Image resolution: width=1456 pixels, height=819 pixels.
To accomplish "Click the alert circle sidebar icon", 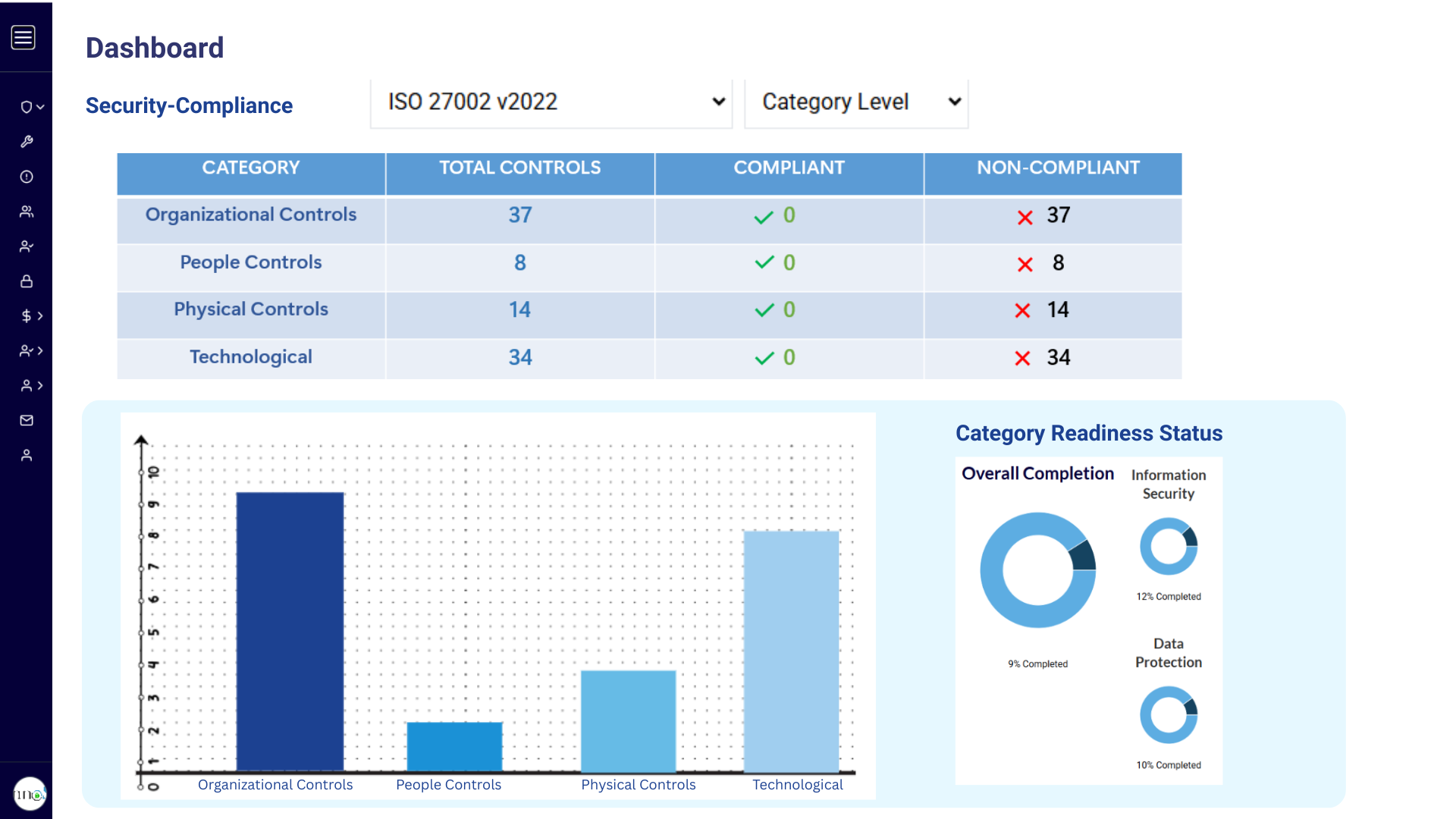I will tap(27, 177).
